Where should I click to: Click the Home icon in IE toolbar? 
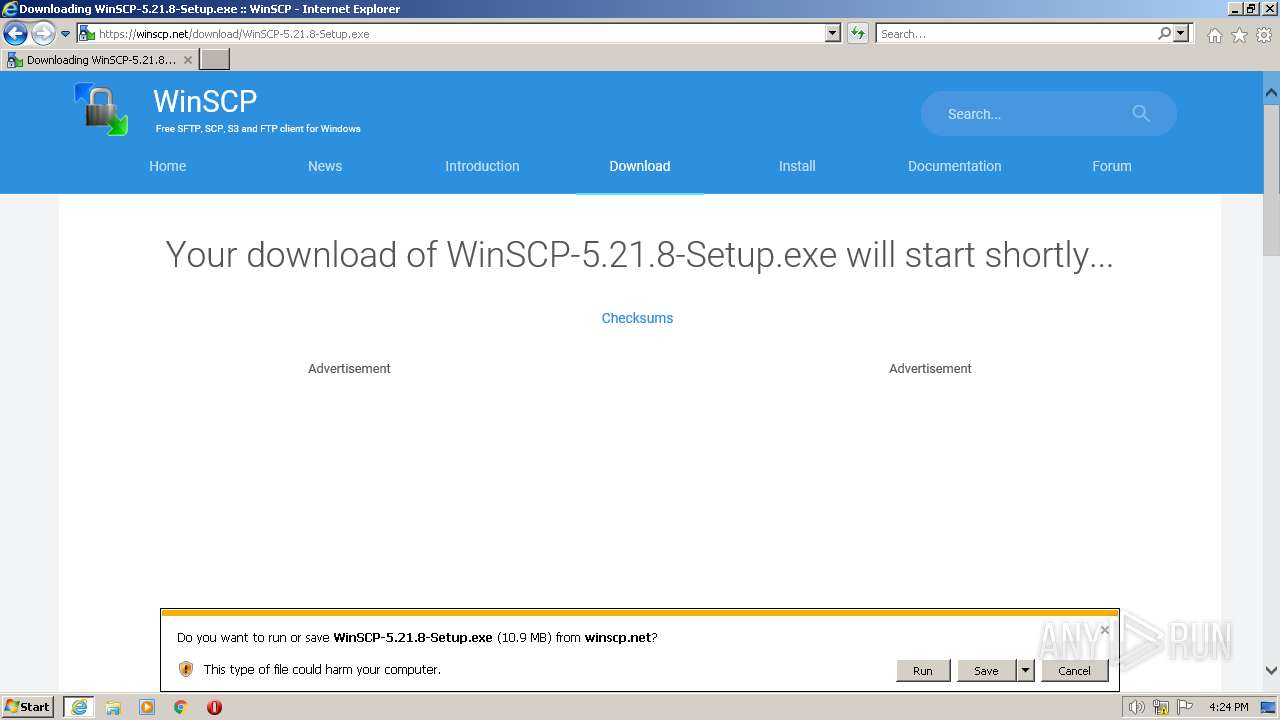(1214, 35)
